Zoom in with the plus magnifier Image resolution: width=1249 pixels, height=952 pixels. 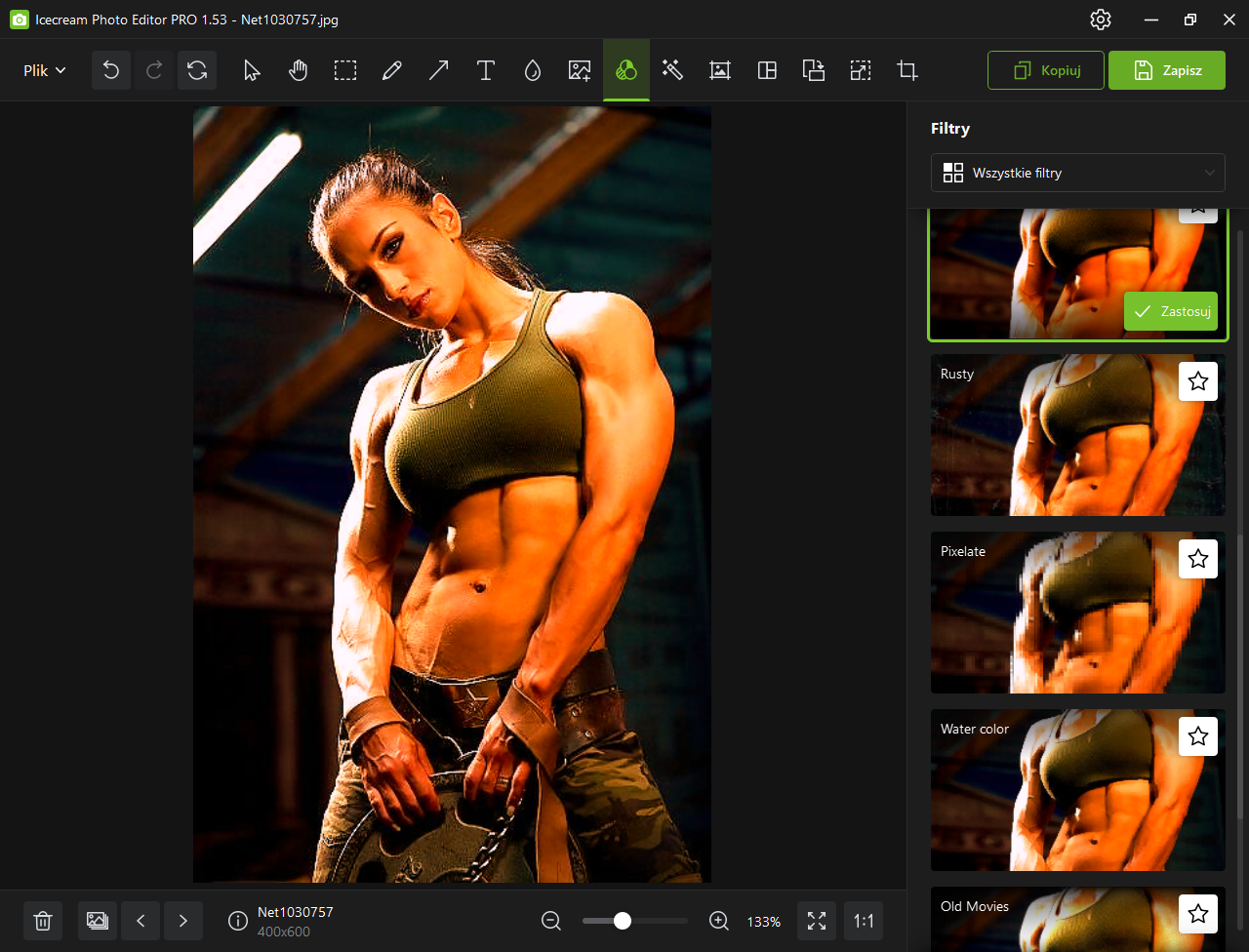719,921
